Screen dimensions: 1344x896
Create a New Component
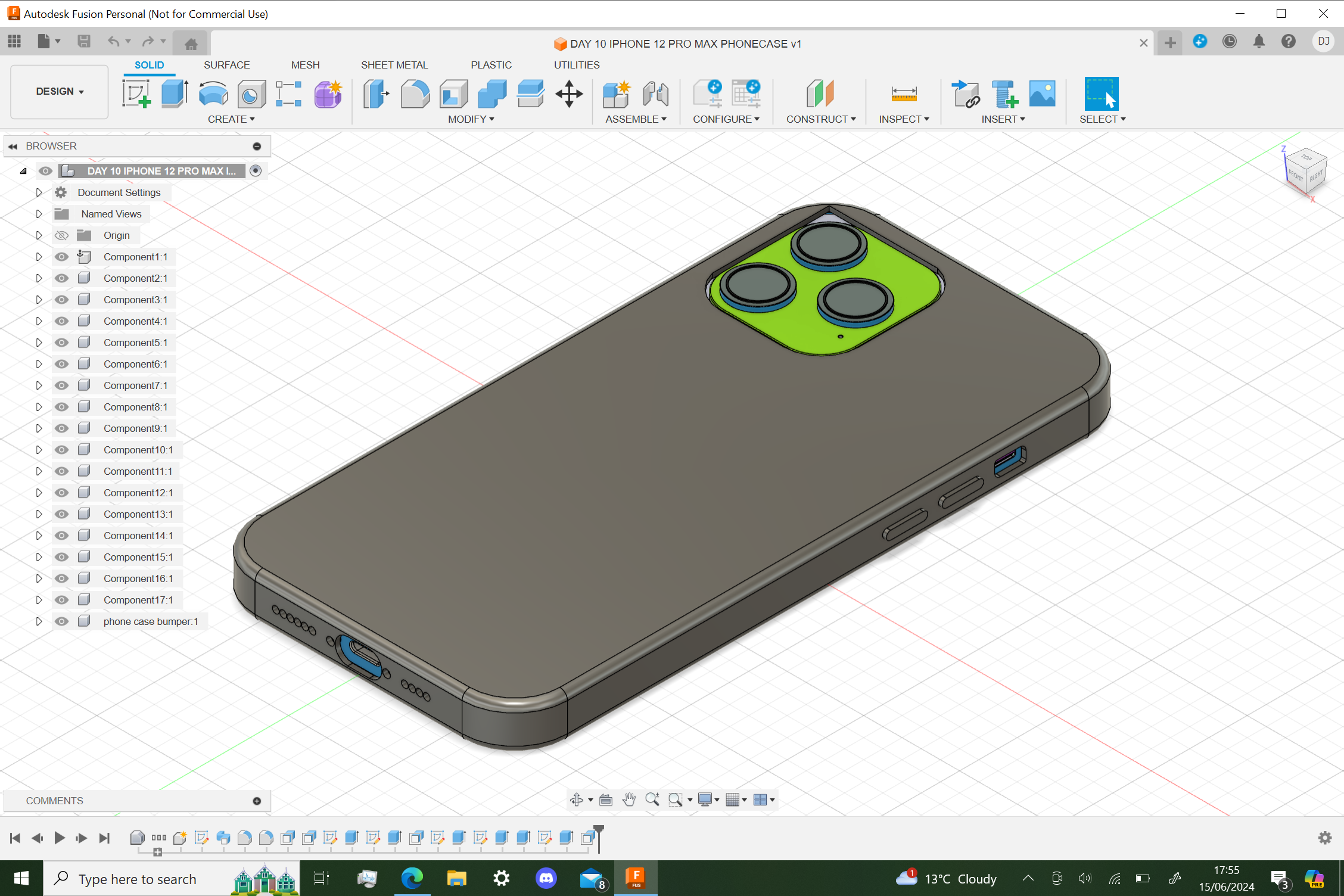tap(617, 94)
